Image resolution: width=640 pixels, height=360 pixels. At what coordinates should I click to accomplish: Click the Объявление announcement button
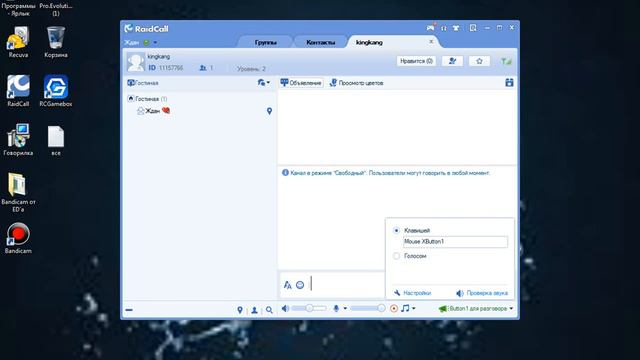tap(301, 83)
